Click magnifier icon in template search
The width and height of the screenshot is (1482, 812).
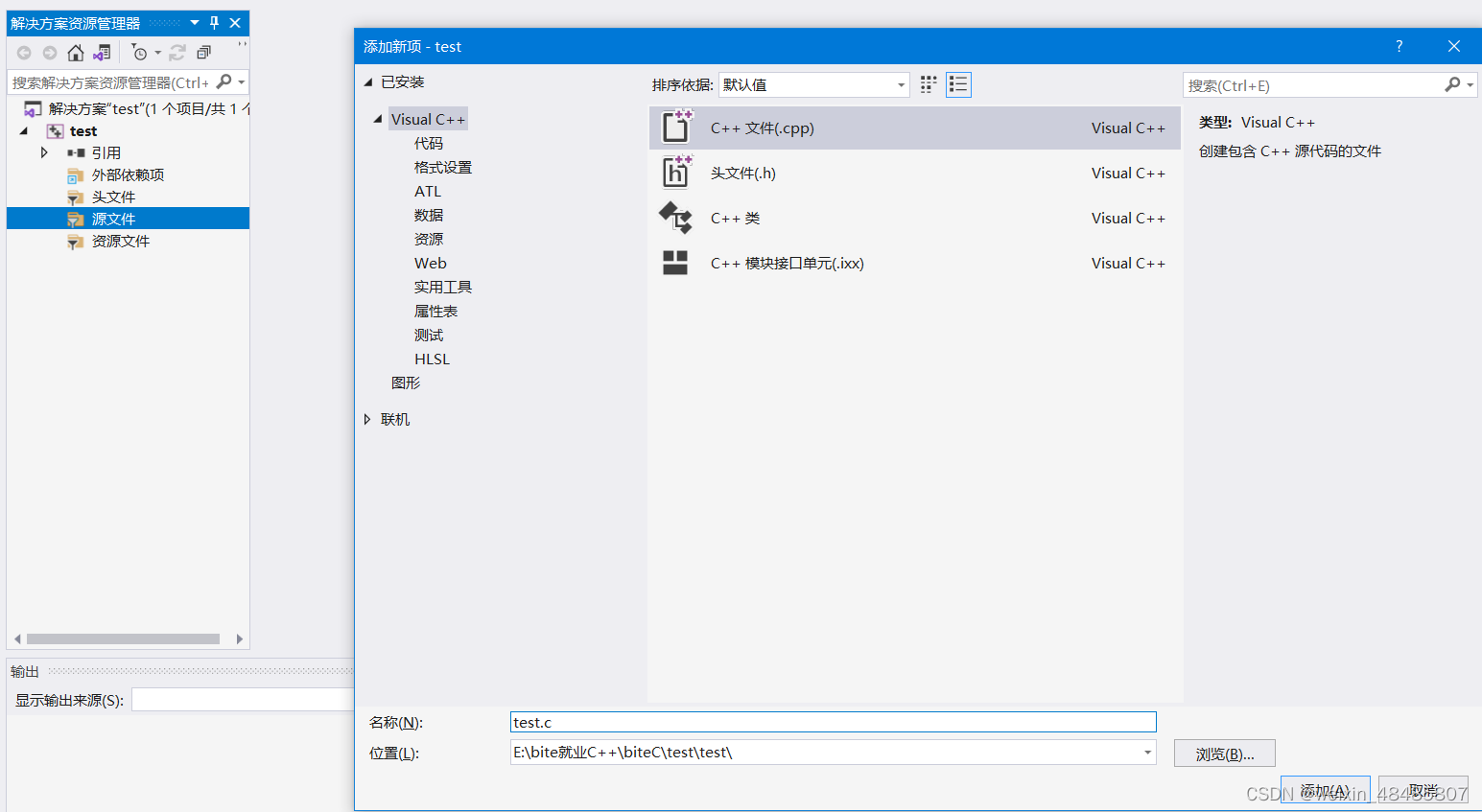1452,84
